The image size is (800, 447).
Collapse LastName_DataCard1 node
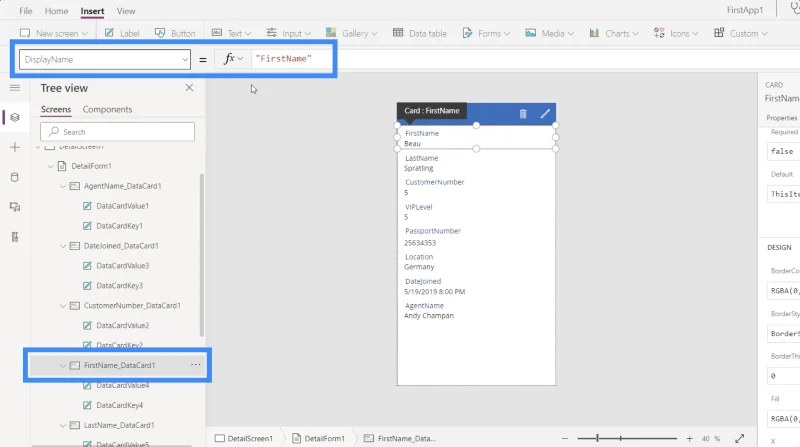(x=63, y=425)
